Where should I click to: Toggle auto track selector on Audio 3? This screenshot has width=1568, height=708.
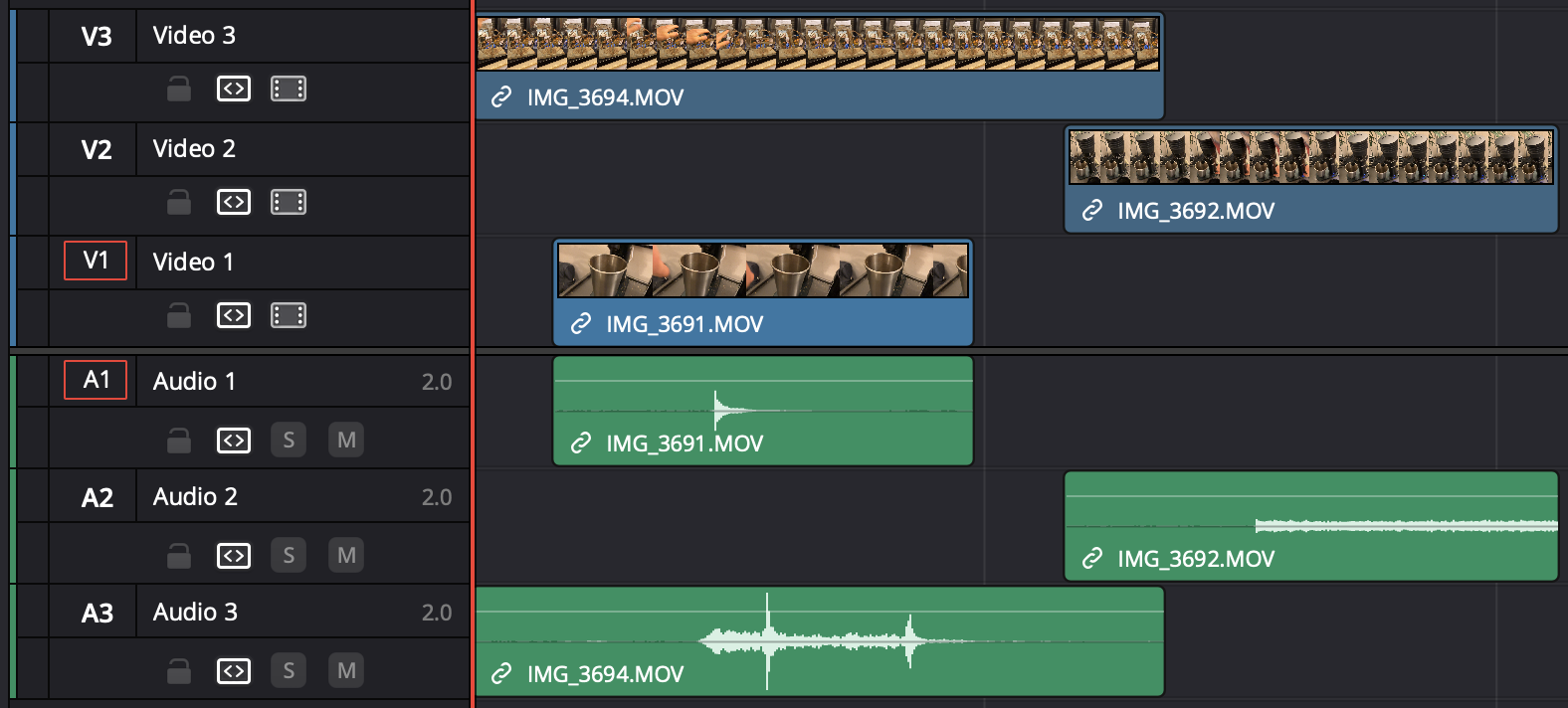click(x=234, y=671)
